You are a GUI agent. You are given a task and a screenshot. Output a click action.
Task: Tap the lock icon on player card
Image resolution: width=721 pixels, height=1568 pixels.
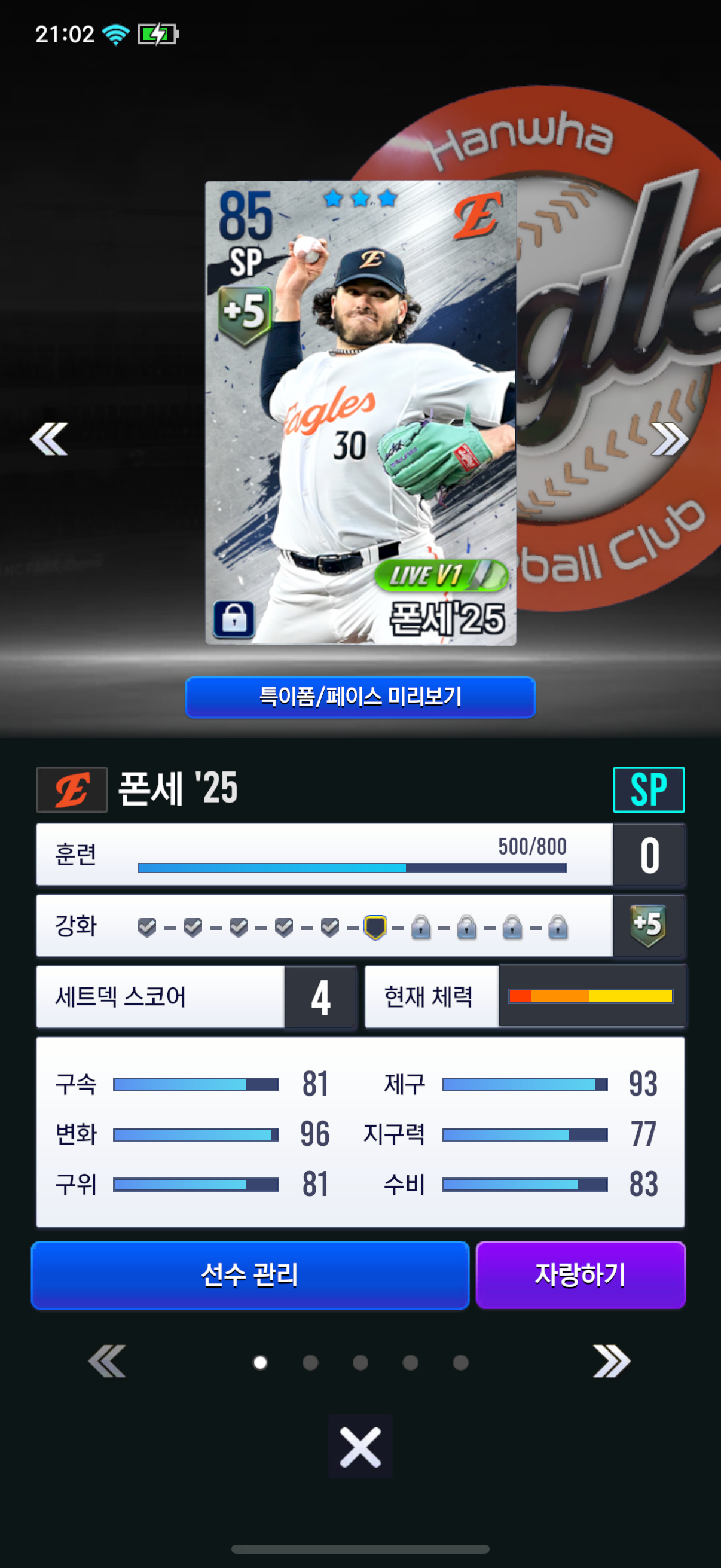click(234, 619)
